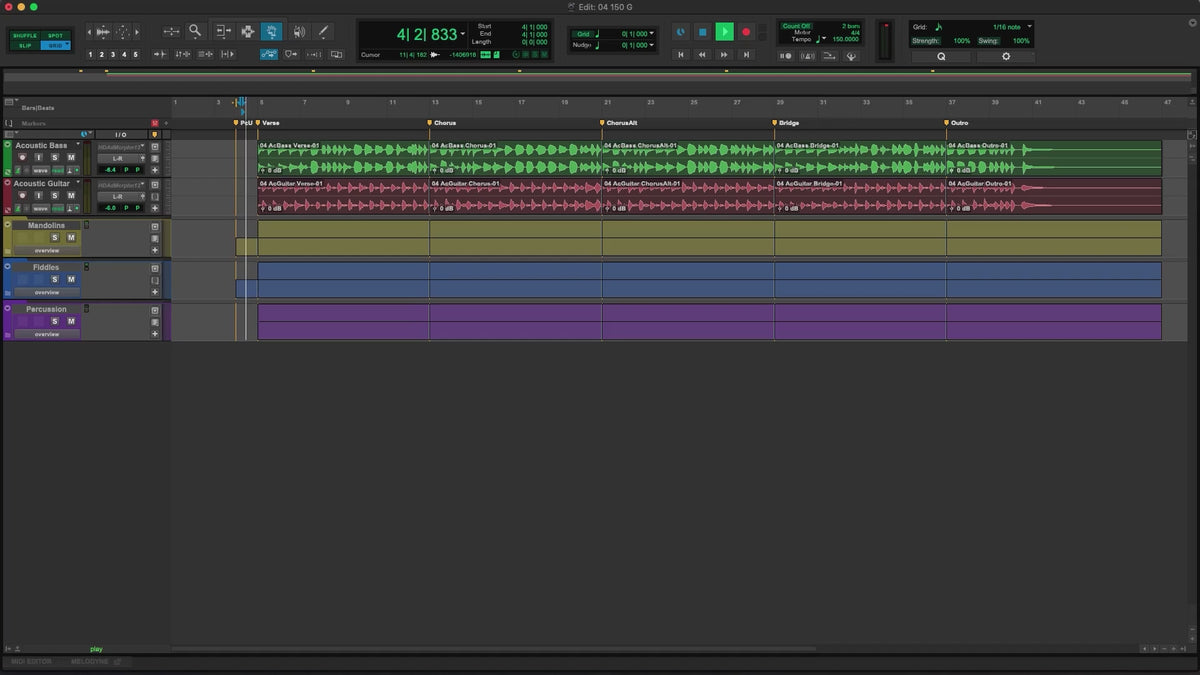Record-enable the Acoustic Bass track
The image size is (1200, 675).
pos(21,157)
